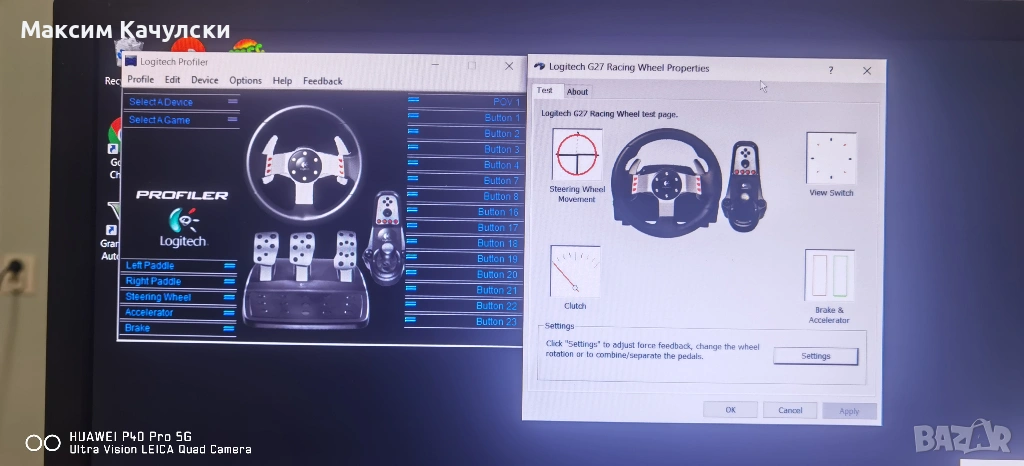This screenshot has height=466, width=1024.
Task: Click the View Switch POV indicator
Action: point(830,158)
